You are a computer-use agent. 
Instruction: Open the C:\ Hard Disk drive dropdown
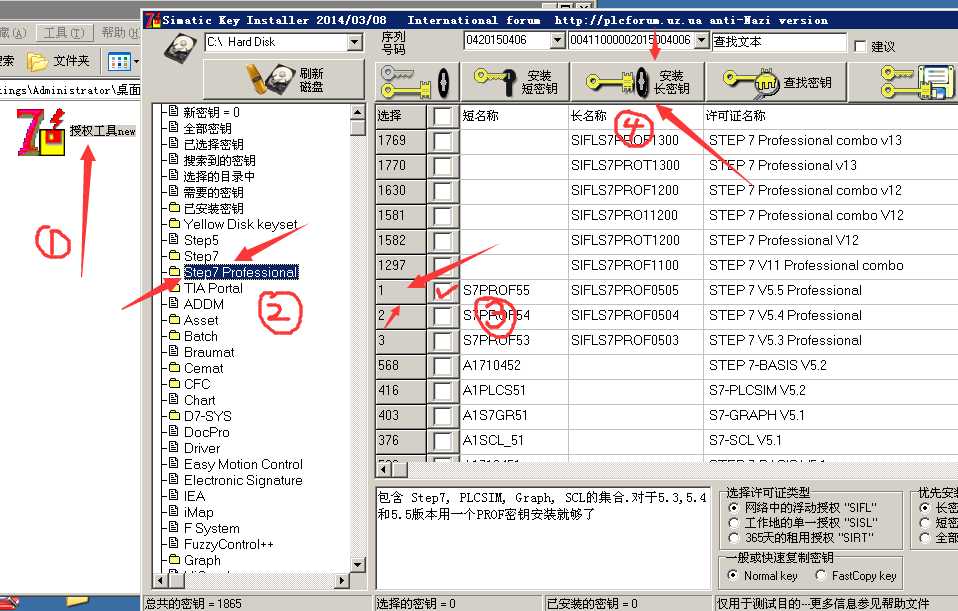coord(354,42)
